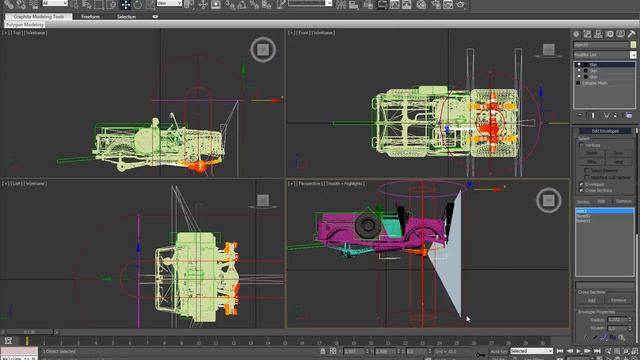Switch to the Selection ribbon tab
640x360 pixels.
point(127,17)
